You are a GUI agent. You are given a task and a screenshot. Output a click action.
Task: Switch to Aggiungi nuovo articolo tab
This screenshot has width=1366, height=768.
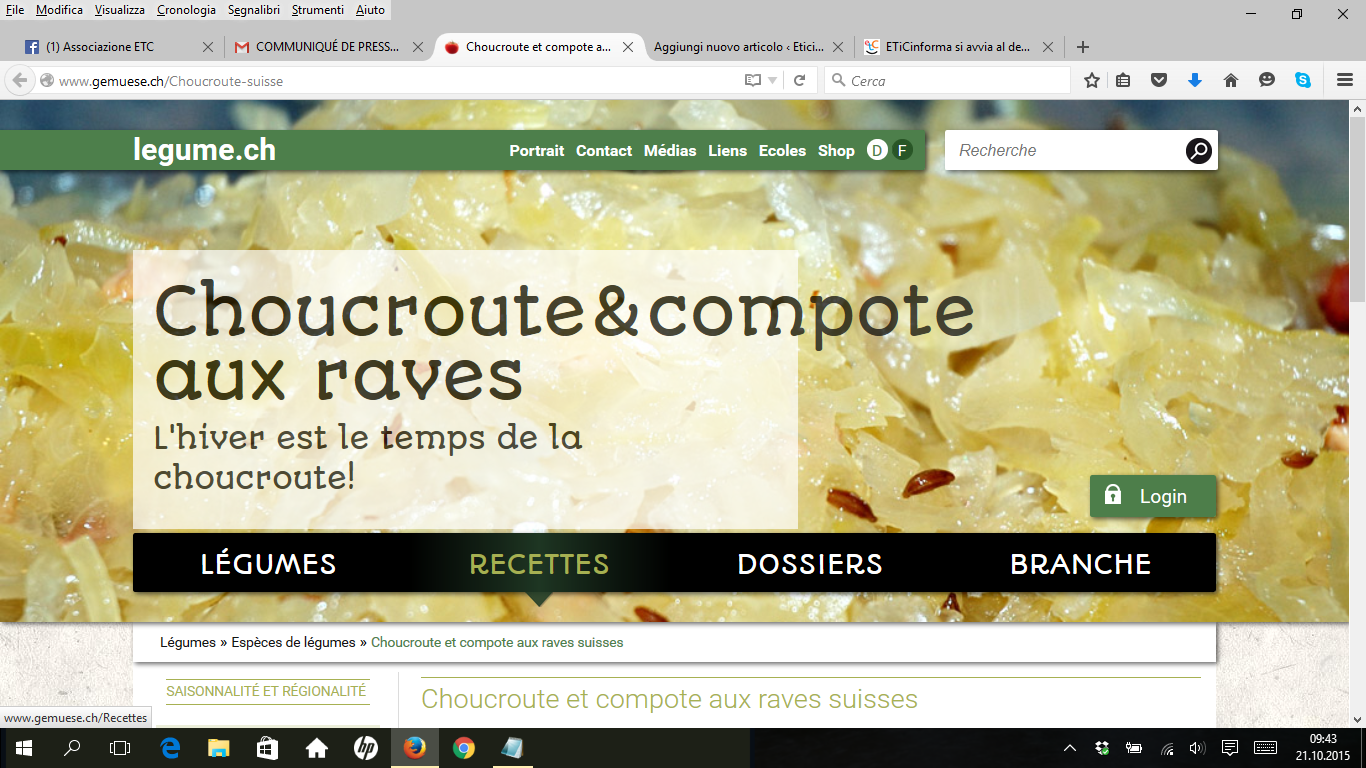pyautogui.click(x=748, y=47)
